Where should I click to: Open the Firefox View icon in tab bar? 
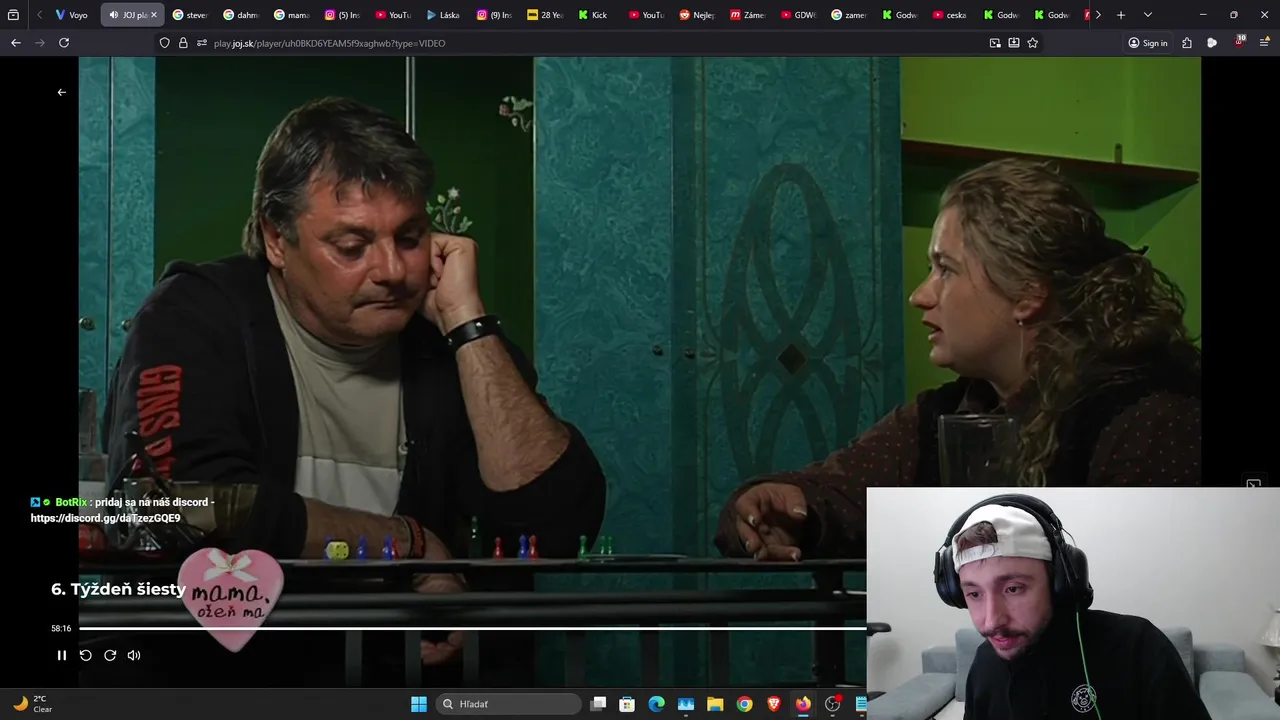[x=13, y=15]
